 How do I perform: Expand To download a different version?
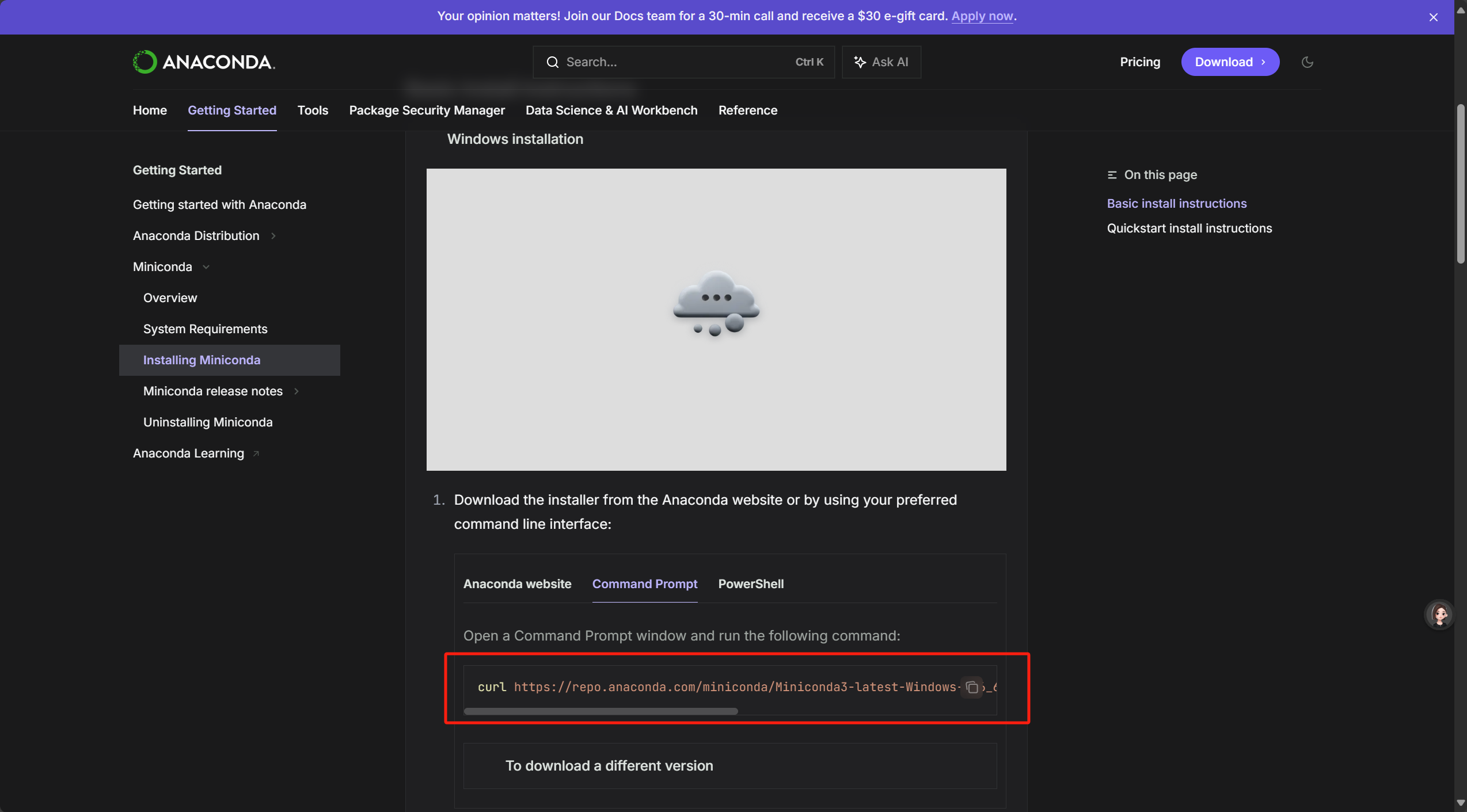click(609, 765)
